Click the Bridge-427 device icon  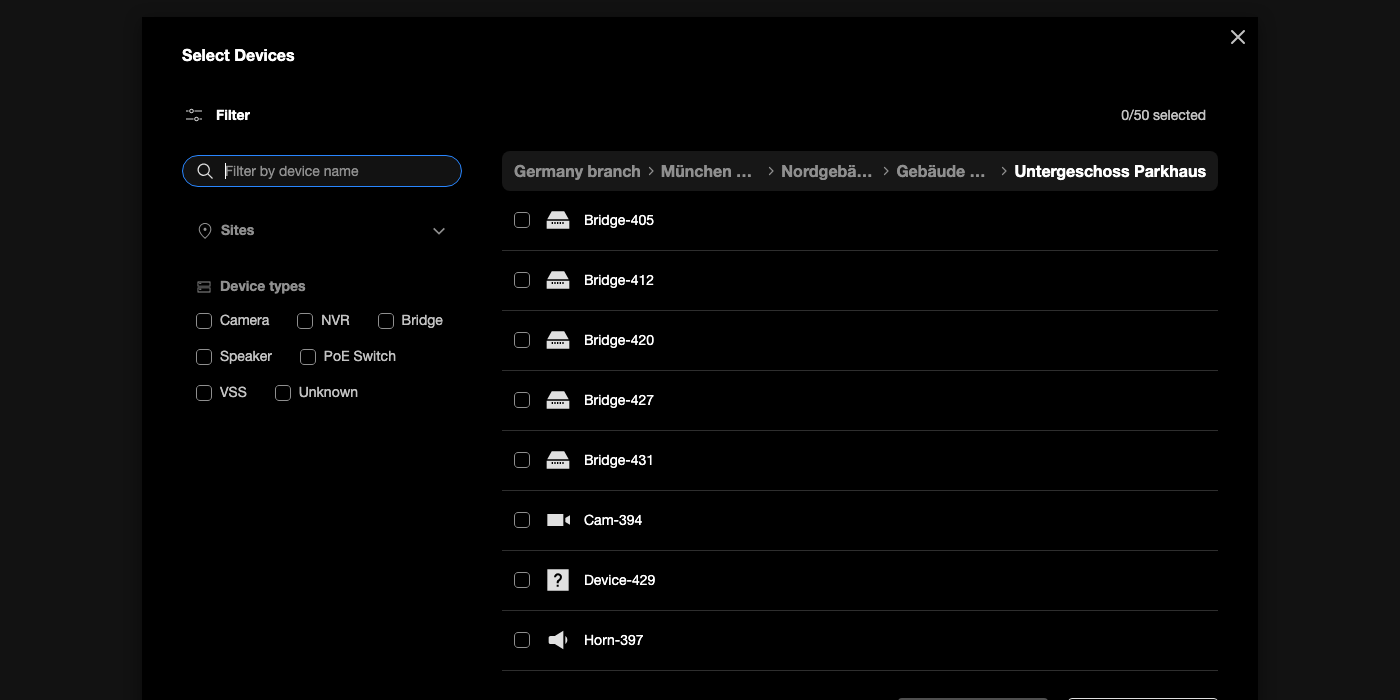pos(558,400)
